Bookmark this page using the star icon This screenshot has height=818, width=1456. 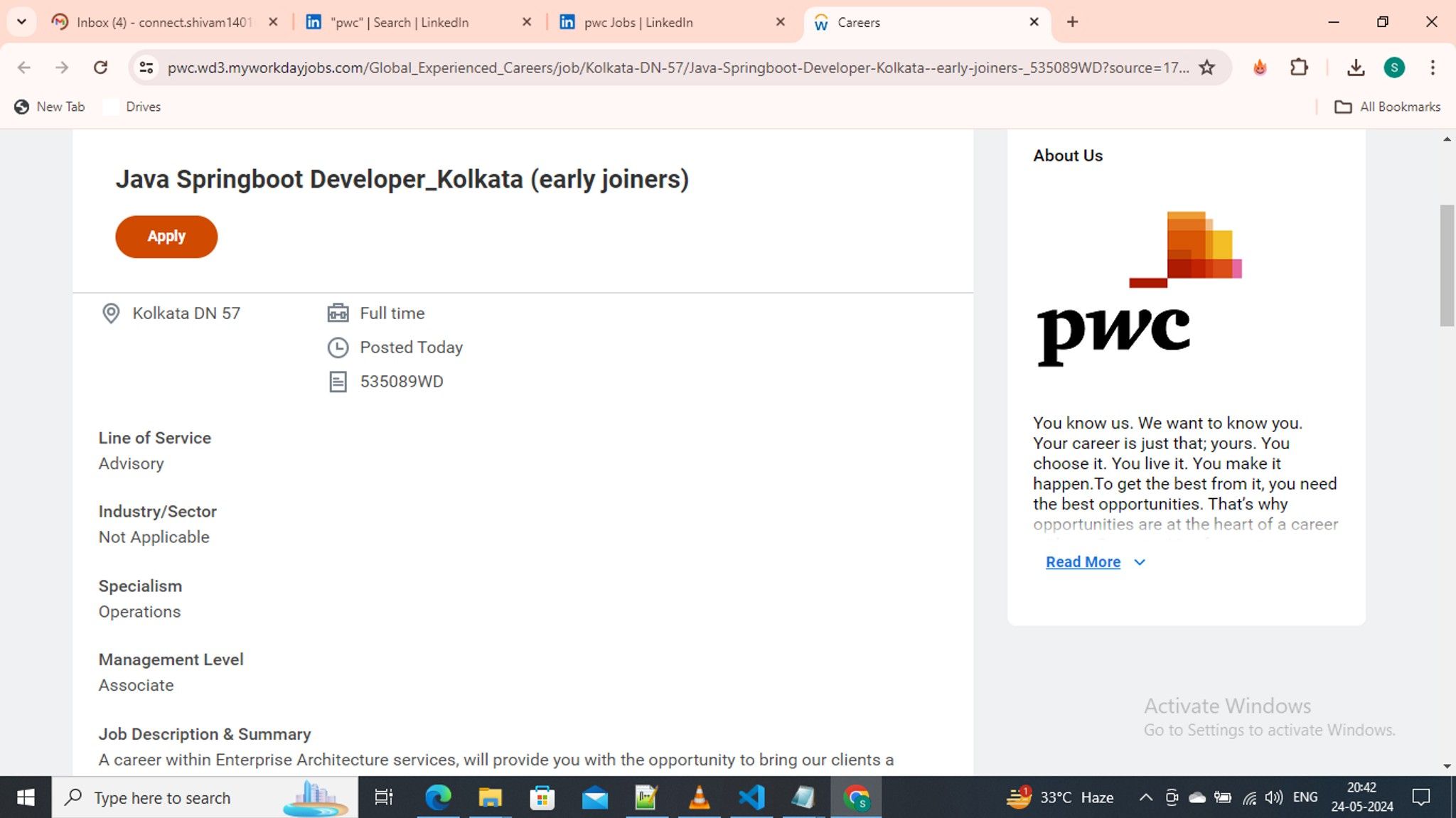pyautogui.click(x=1206, y=68)
